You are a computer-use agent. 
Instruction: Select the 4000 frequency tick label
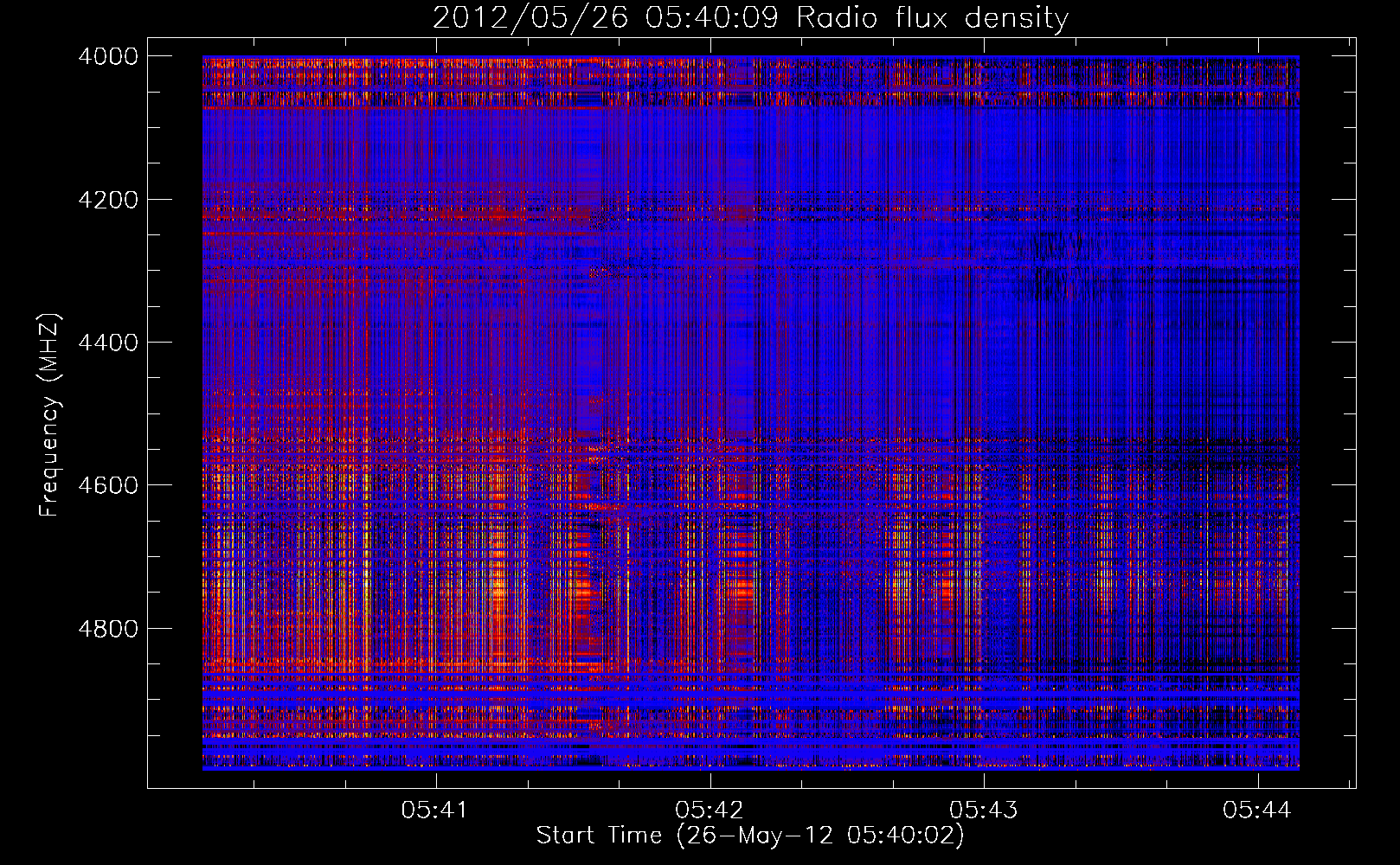click(108, 56)
